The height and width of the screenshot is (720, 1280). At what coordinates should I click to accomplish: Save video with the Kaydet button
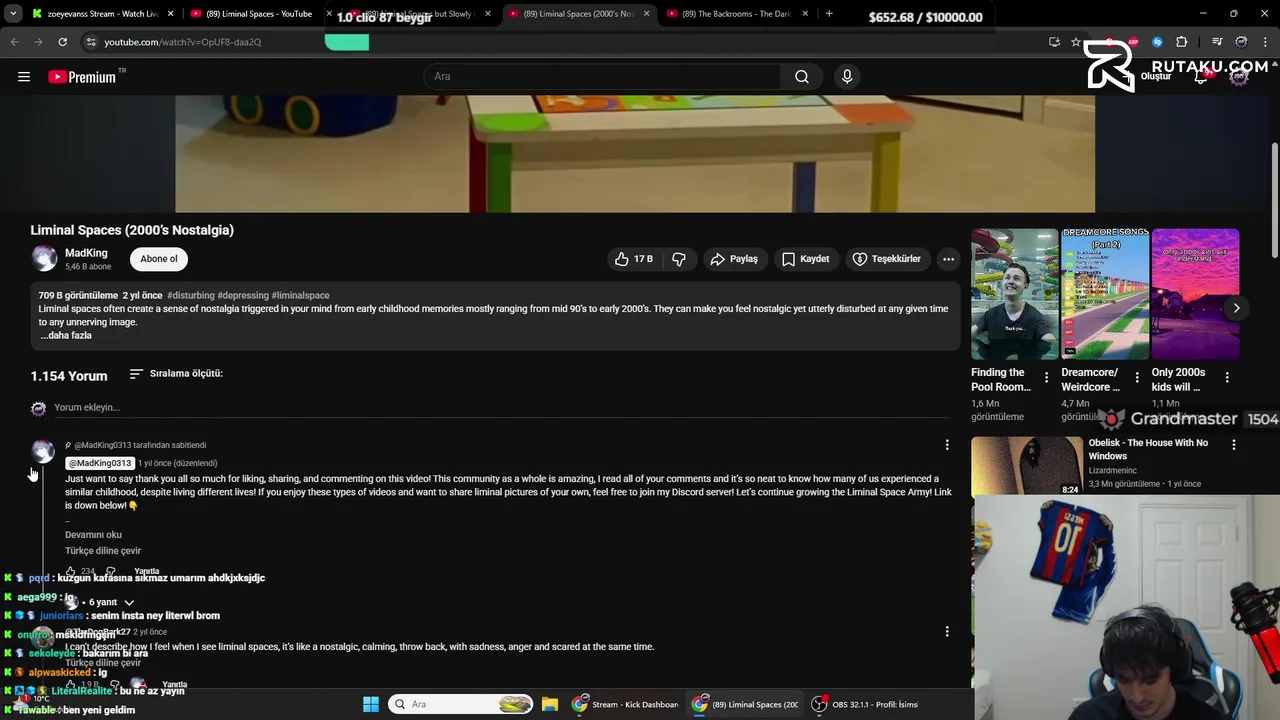coord(806,259)
